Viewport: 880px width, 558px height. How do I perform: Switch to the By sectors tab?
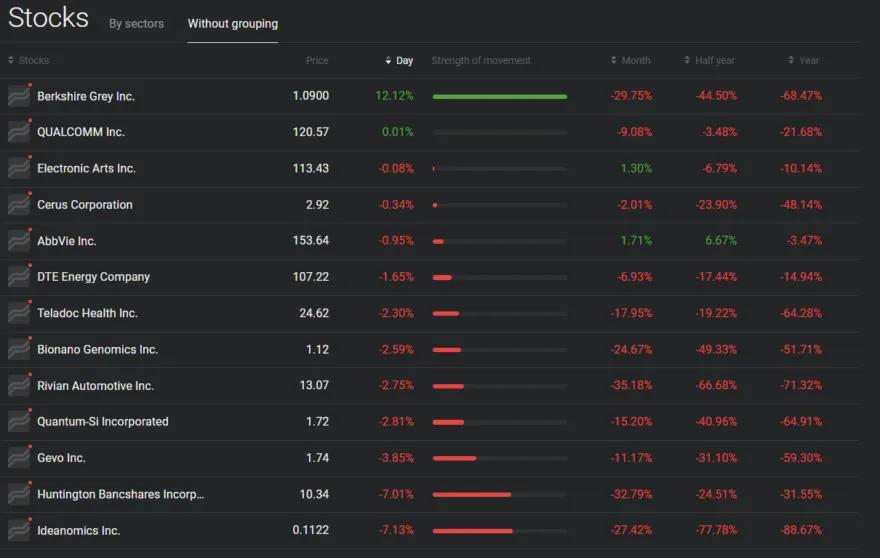tap(136, 24)
